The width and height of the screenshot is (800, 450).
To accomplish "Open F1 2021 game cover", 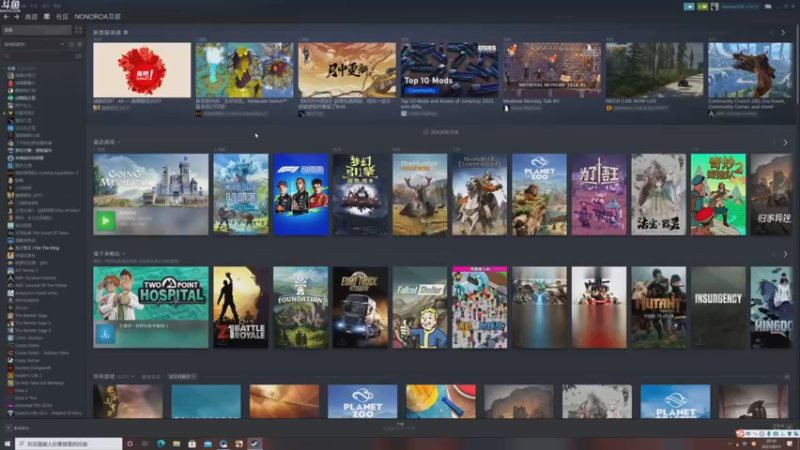I will (x=301, y=194).
